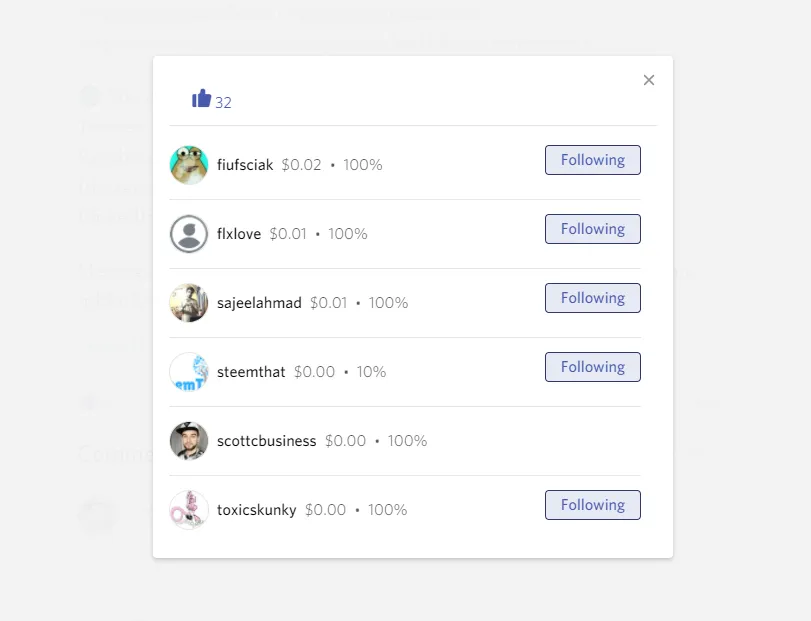Open the fiufsciak username link
811x621 pixels.
245,165
